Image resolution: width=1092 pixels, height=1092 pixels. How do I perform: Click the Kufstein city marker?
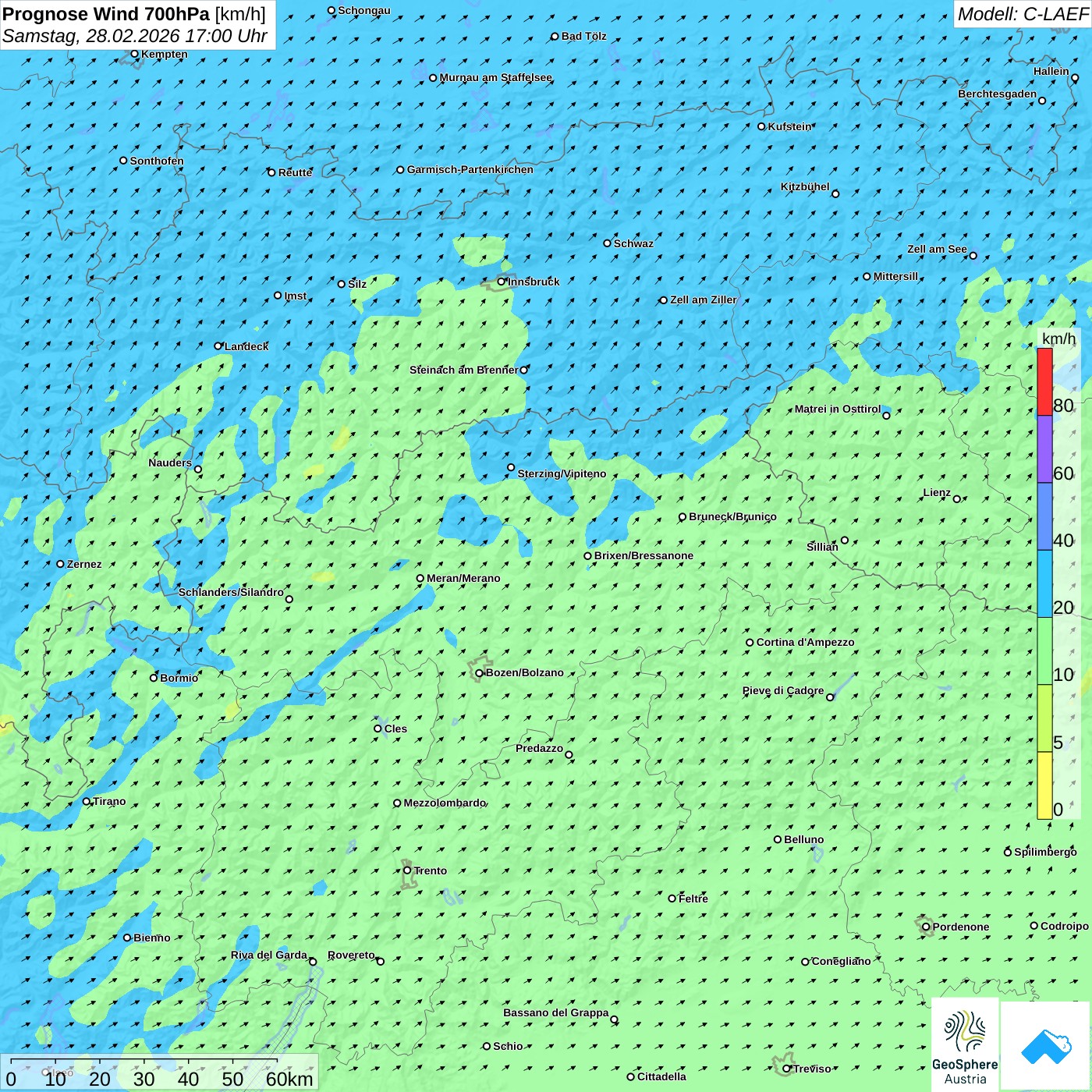tap(761, 126)
